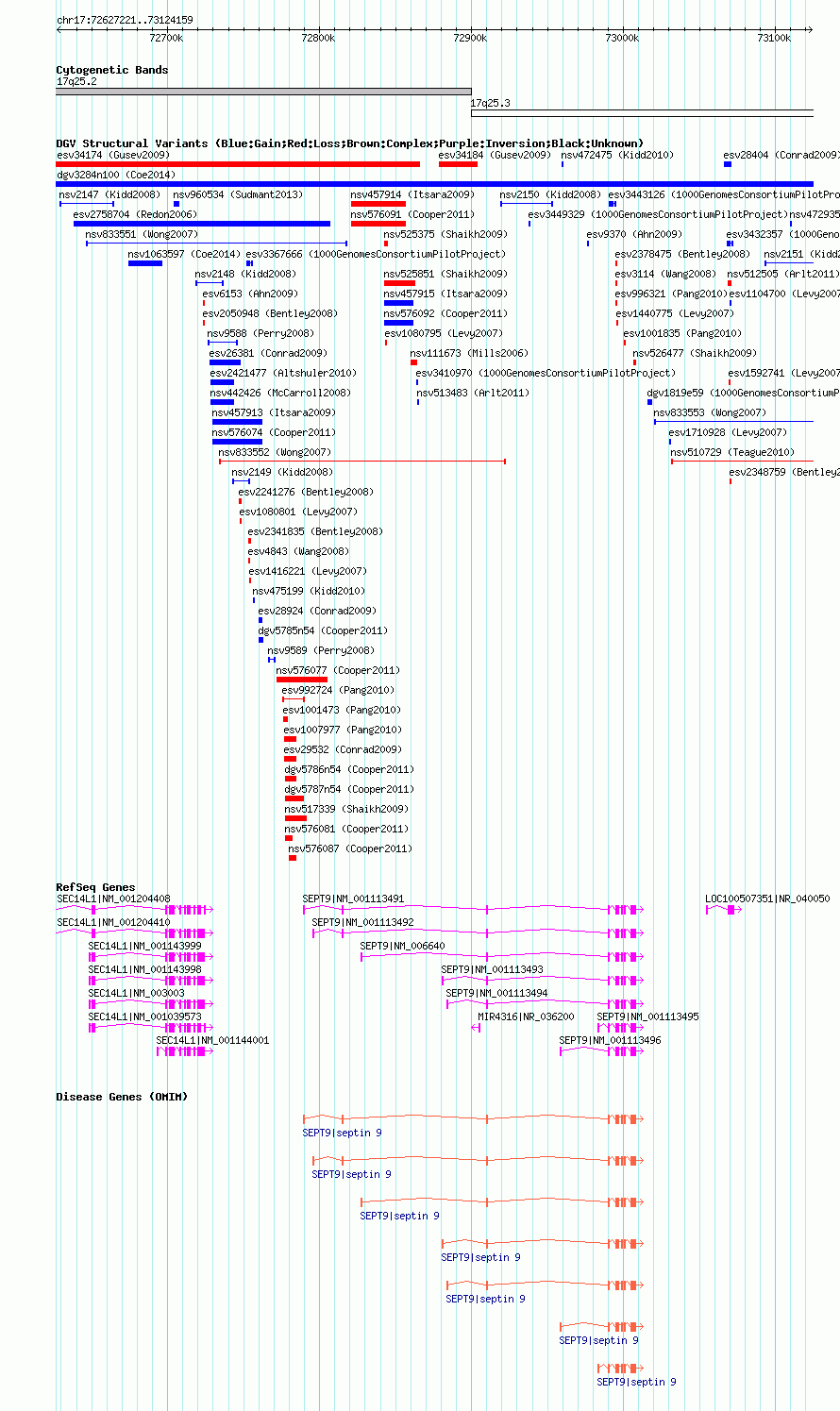
Task: Click SEPT9|NM_001113494 transcript label
Action: (496, 993)
